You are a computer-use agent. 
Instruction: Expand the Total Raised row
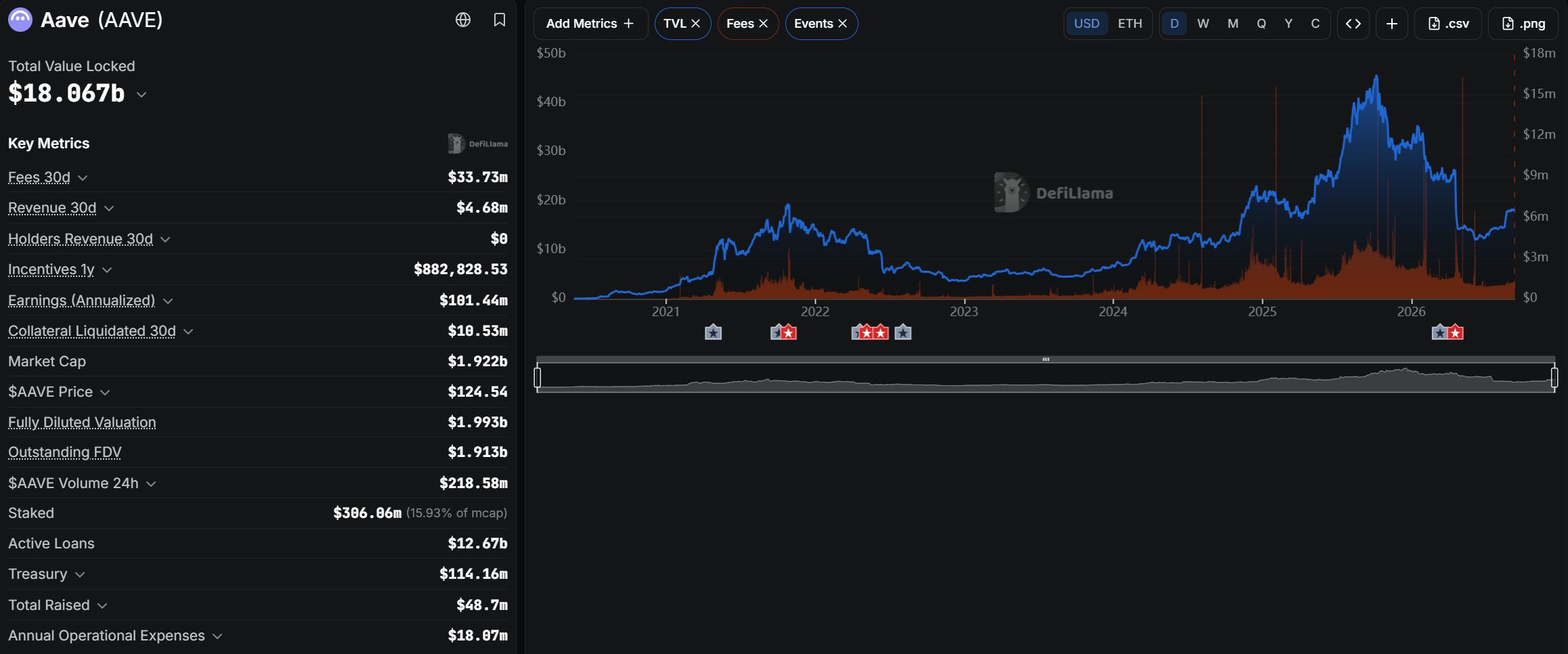(102, 606)
